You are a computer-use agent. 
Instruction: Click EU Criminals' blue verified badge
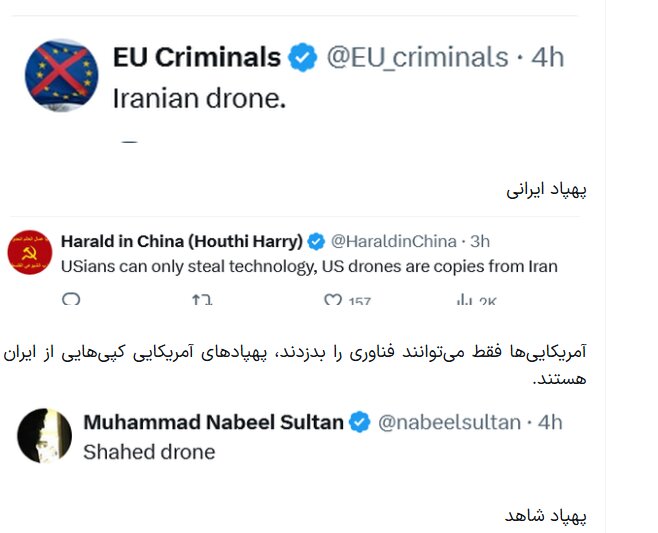point(302,58)
